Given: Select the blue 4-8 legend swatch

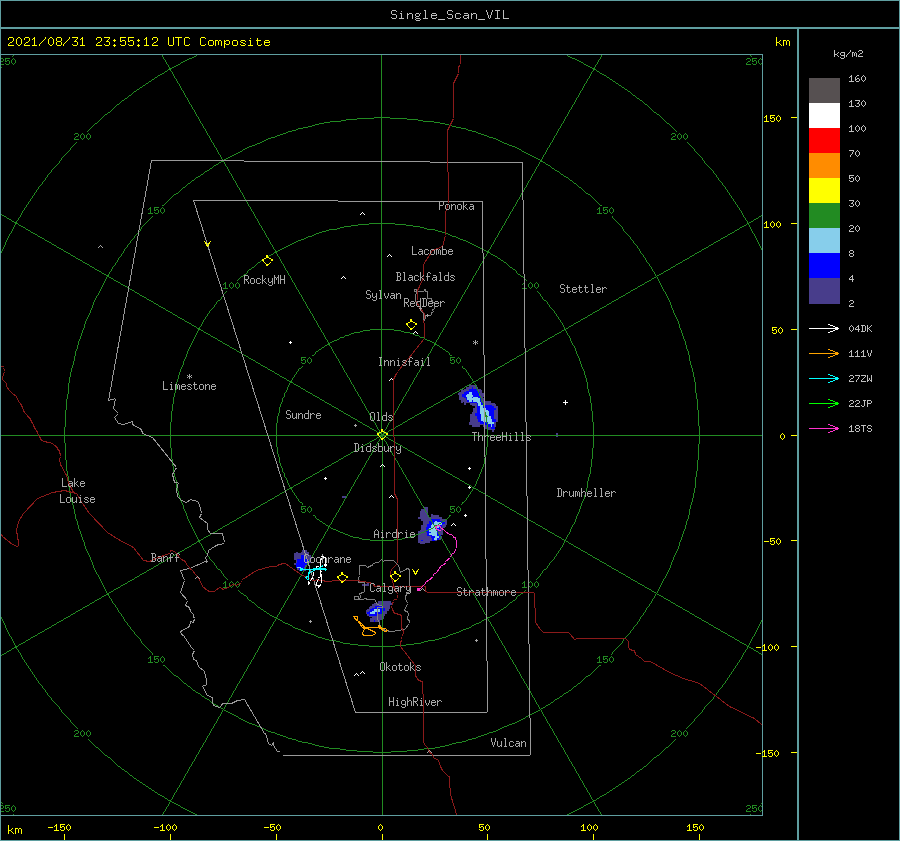Looking at the screenshot, I should pyautogui.click(x=824, y=265).
